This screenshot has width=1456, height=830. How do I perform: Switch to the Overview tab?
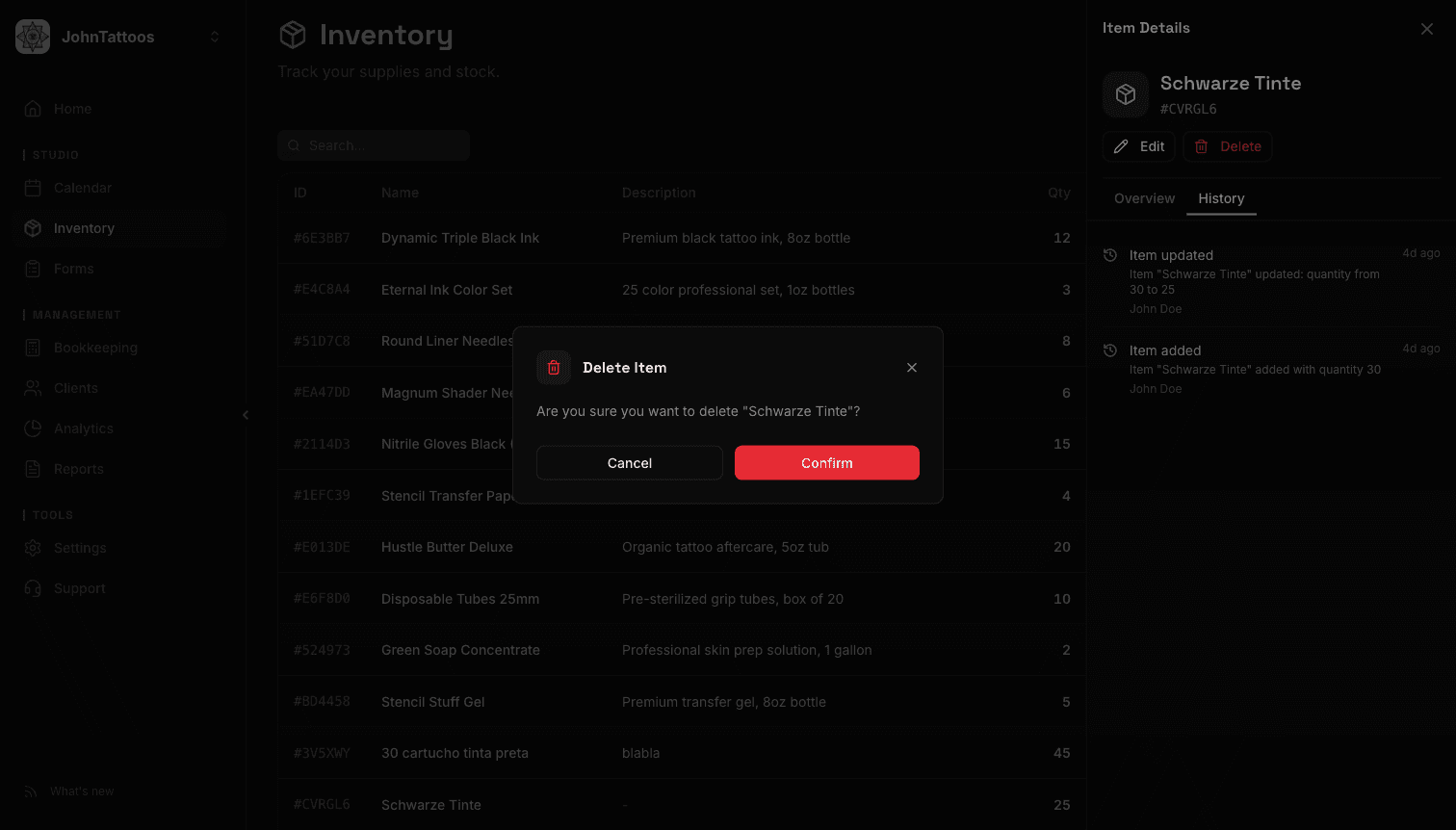point(1144,198)
